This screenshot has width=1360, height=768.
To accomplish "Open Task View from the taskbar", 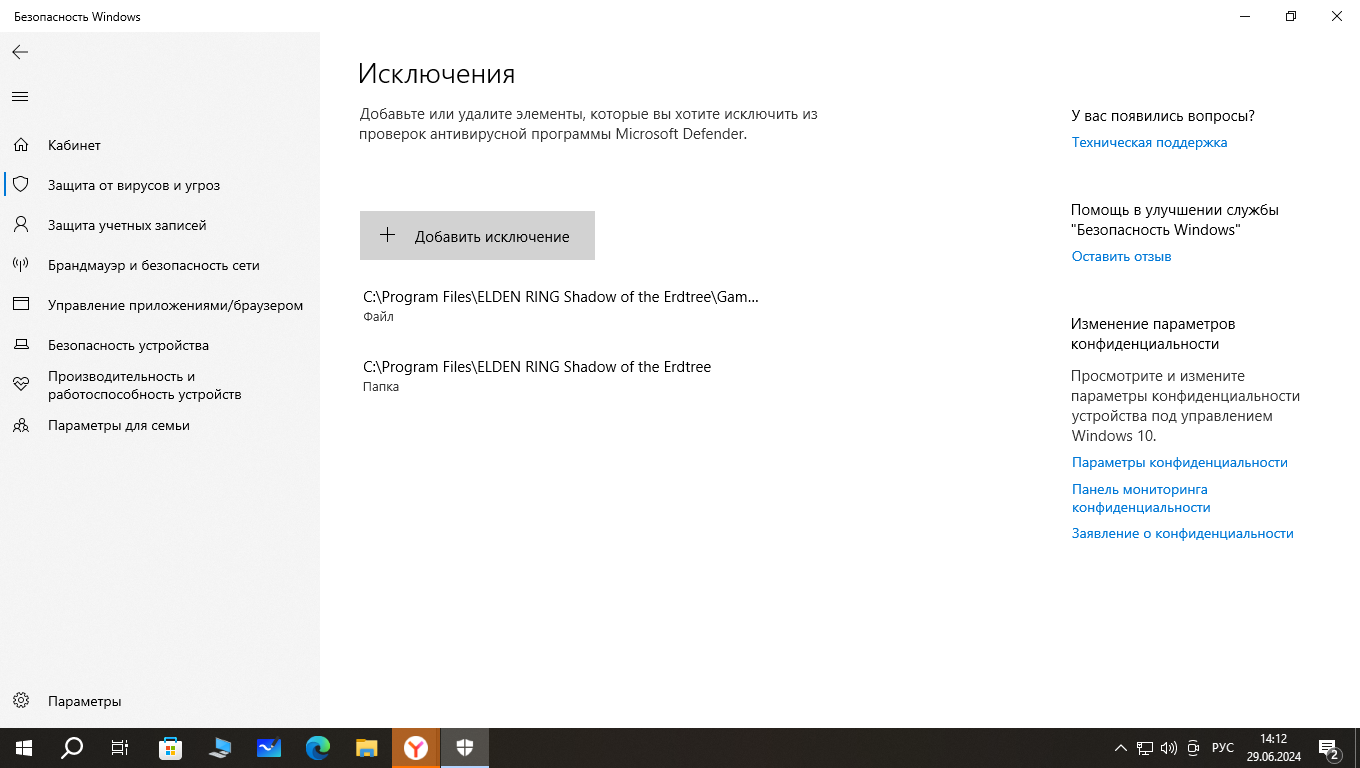I will tap(120, 748).
